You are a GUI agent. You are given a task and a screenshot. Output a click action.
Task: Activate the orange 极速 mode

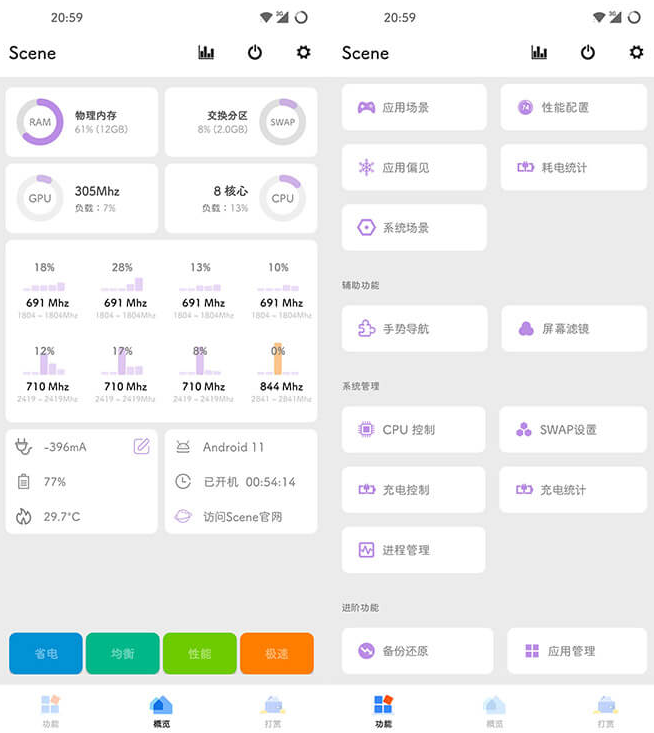(x=277, y=654)
